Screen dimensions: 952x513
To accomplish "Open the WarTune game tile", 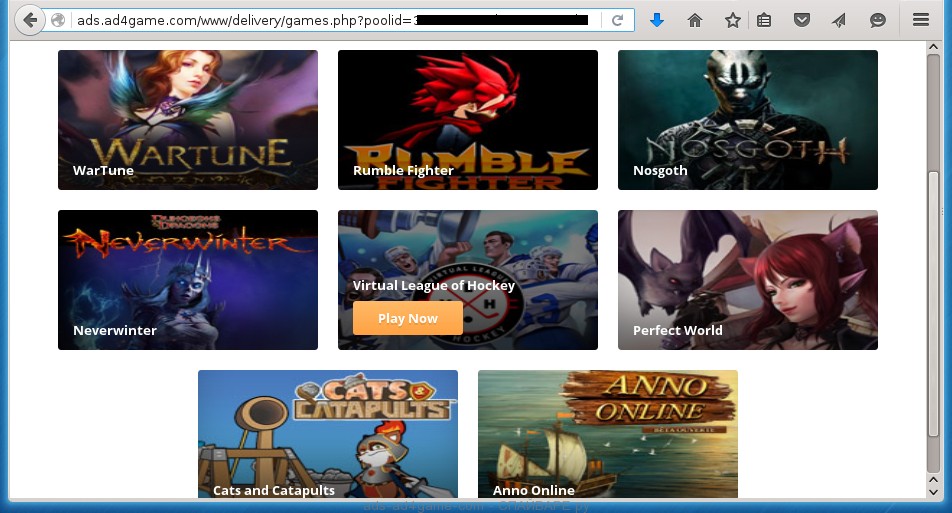I will click(x=188, y=120).
